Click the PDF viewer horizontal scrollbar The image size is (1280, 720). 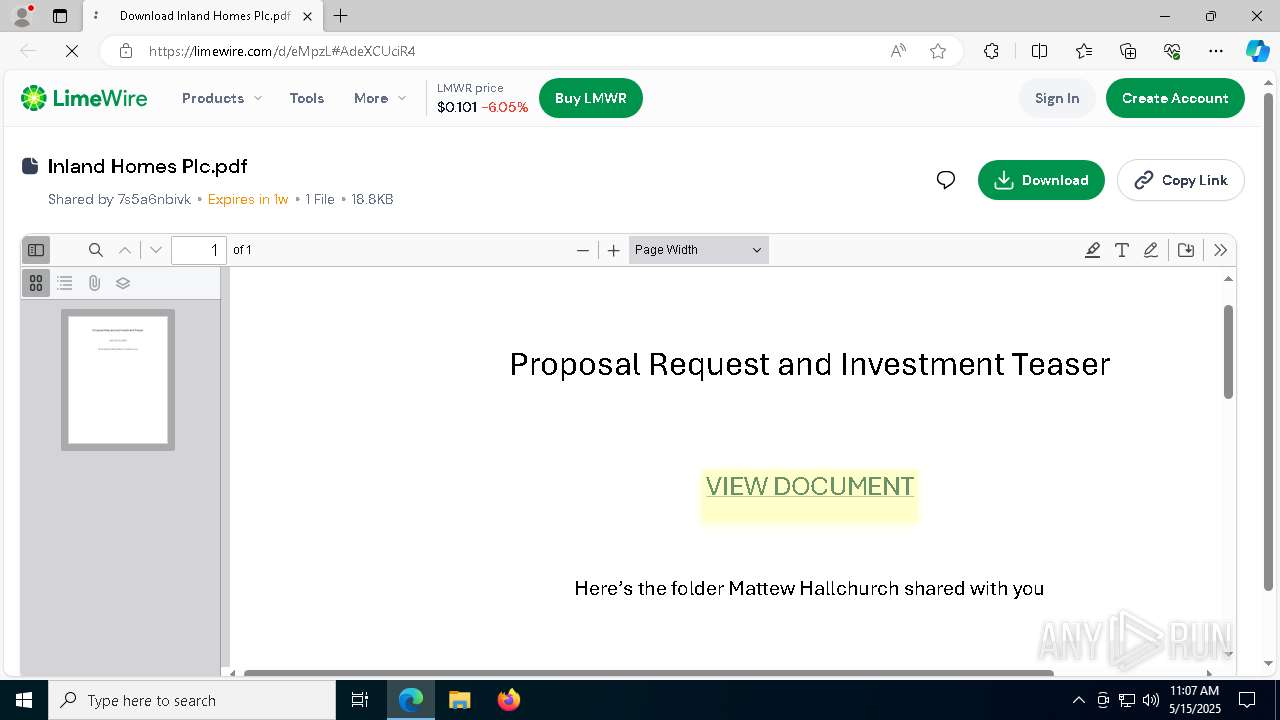click(x=648, y=673)
